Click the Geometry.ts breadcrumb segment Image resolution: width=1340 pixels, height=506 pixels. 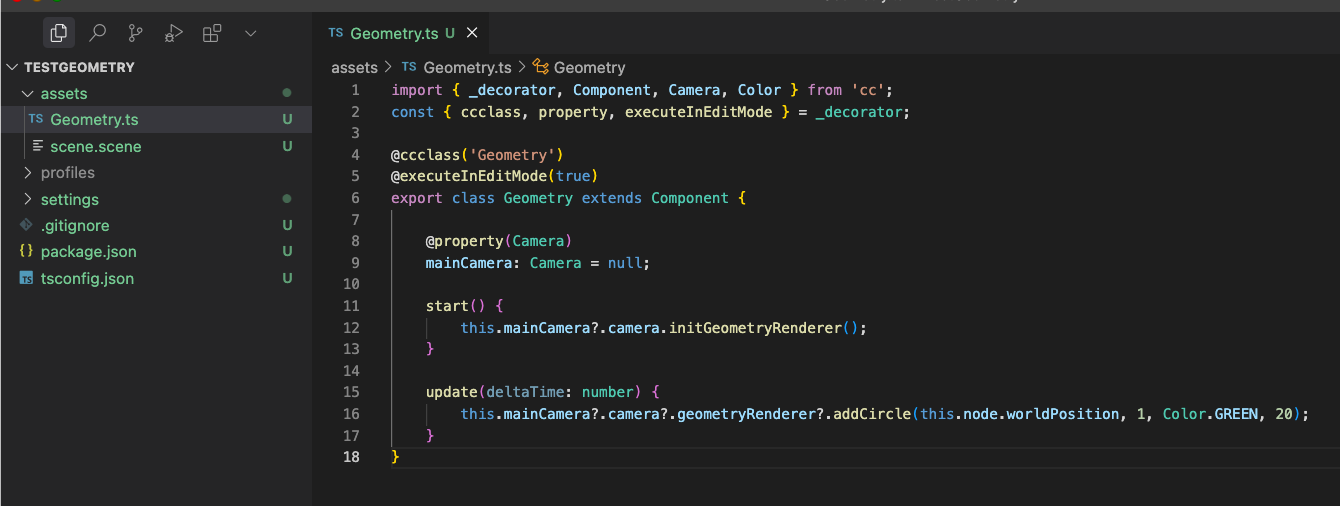(x=467, y=68)
